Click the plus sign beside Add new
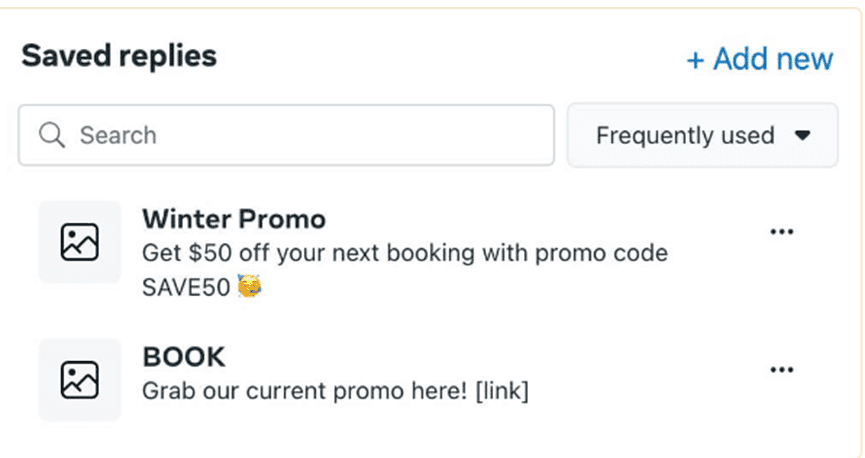The image size is (865, 458). pyautogui.click(x=696, y=60)
